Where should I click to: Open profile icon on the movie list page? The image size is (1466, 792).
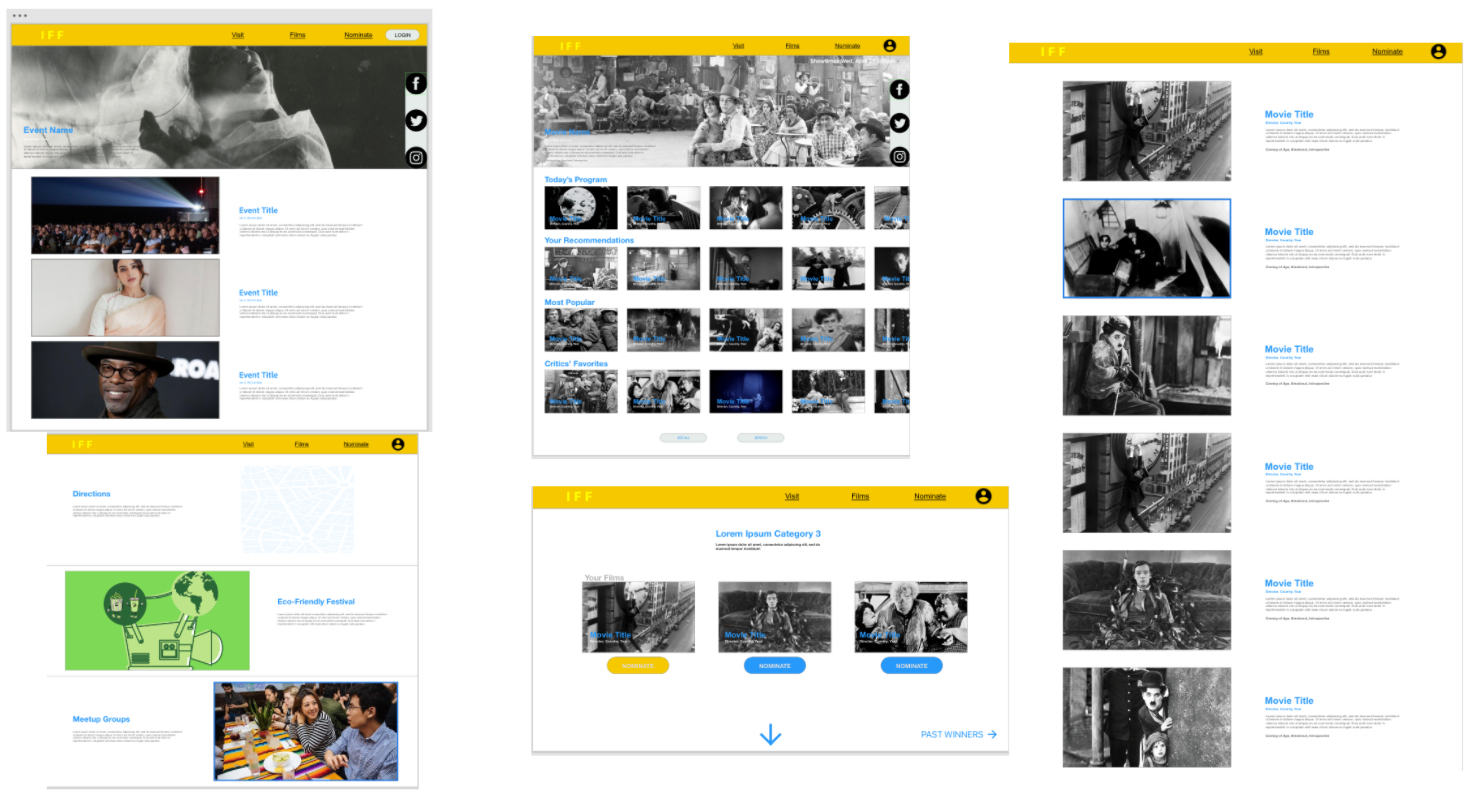click(1438, 52)
